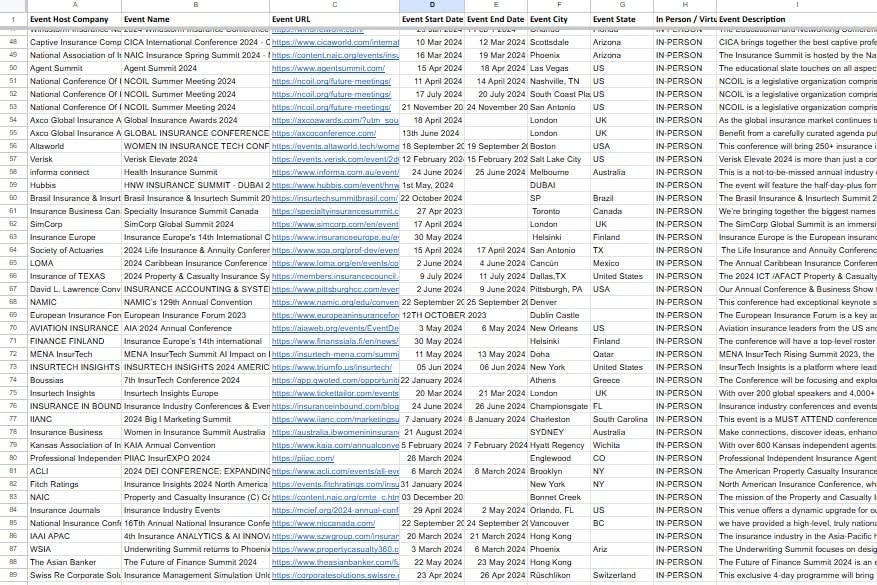877x585 pixels.
Task: Select the Melbourne city cell
Action: pos(559,172)
